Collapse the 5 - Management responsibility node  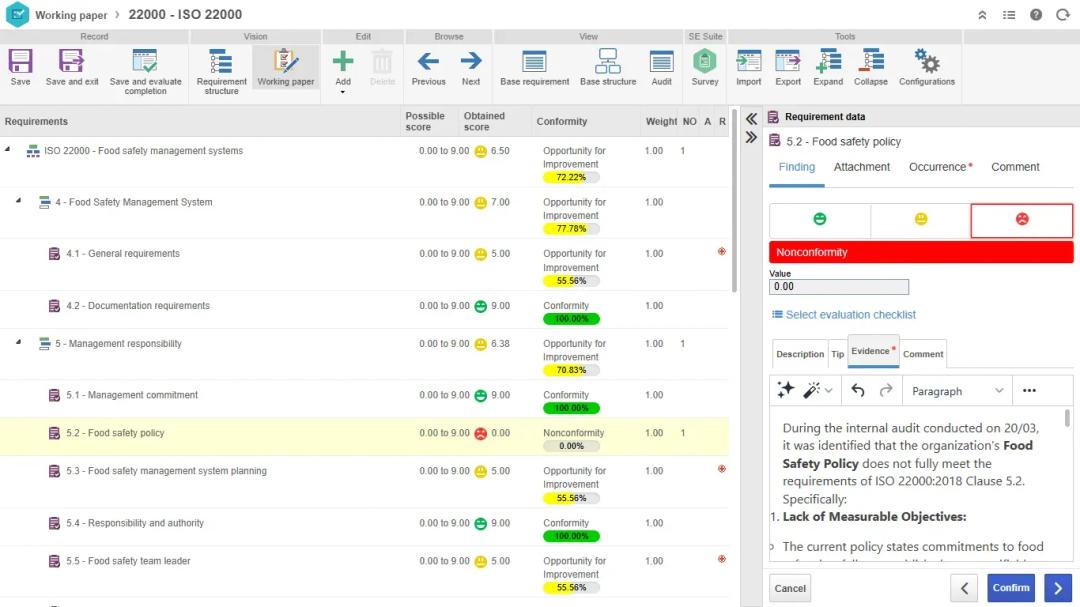point(19,343)
